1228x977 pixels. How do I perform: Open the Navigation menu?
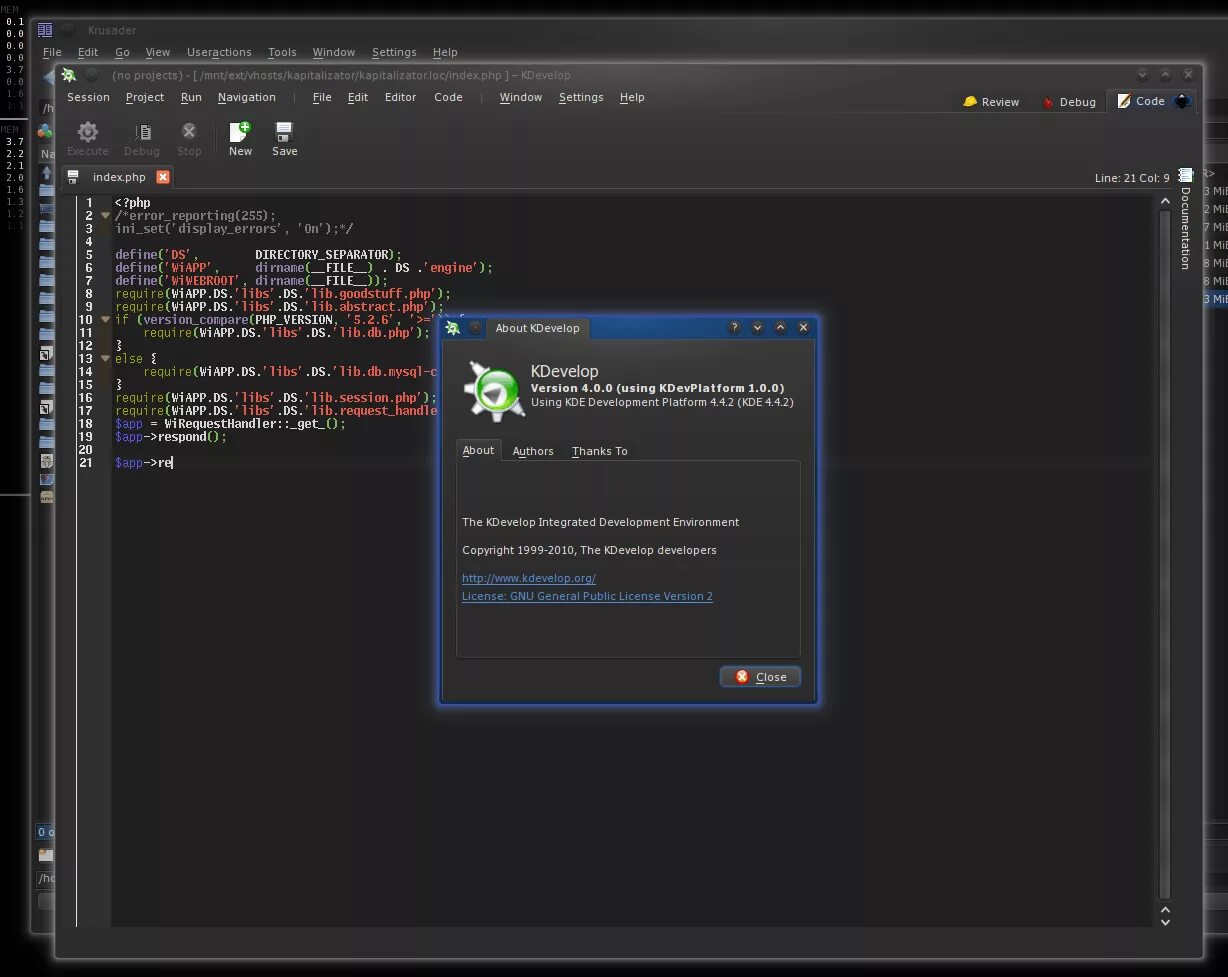(x=246, y=97)
